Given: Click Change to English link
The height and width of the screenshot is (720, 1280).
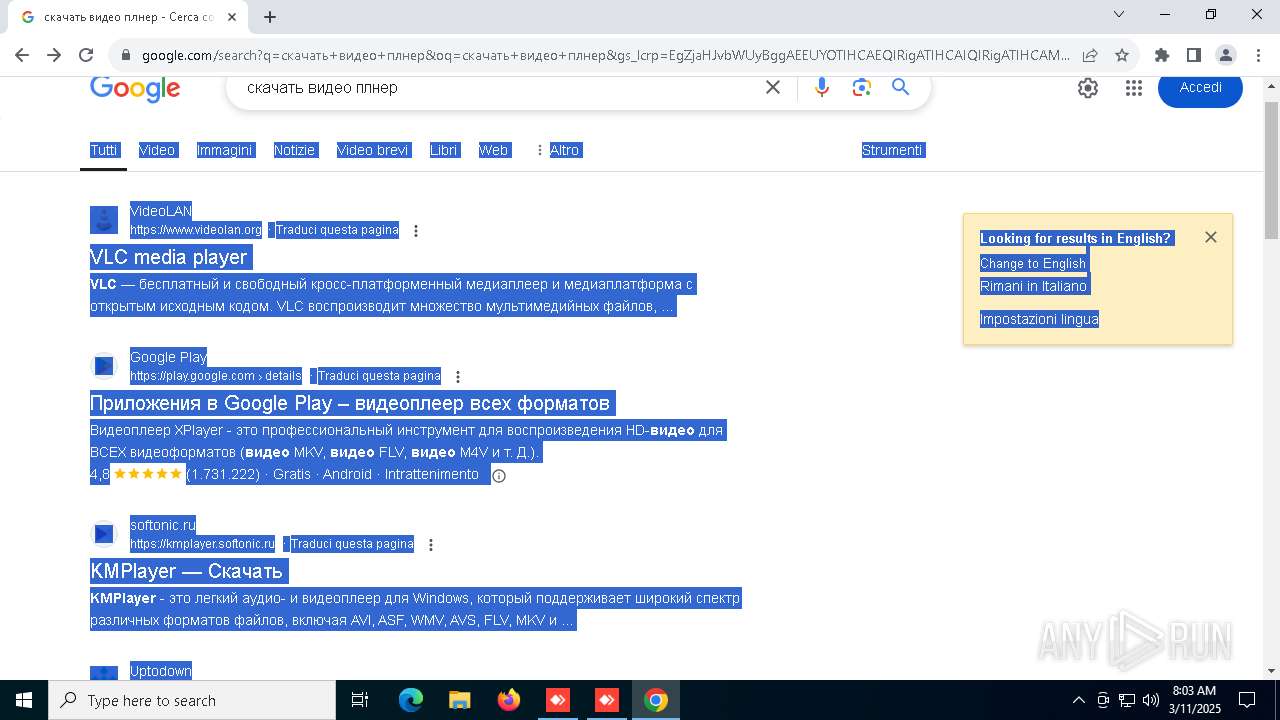Looking at the screenshot, I should [x=1033, y=264].
